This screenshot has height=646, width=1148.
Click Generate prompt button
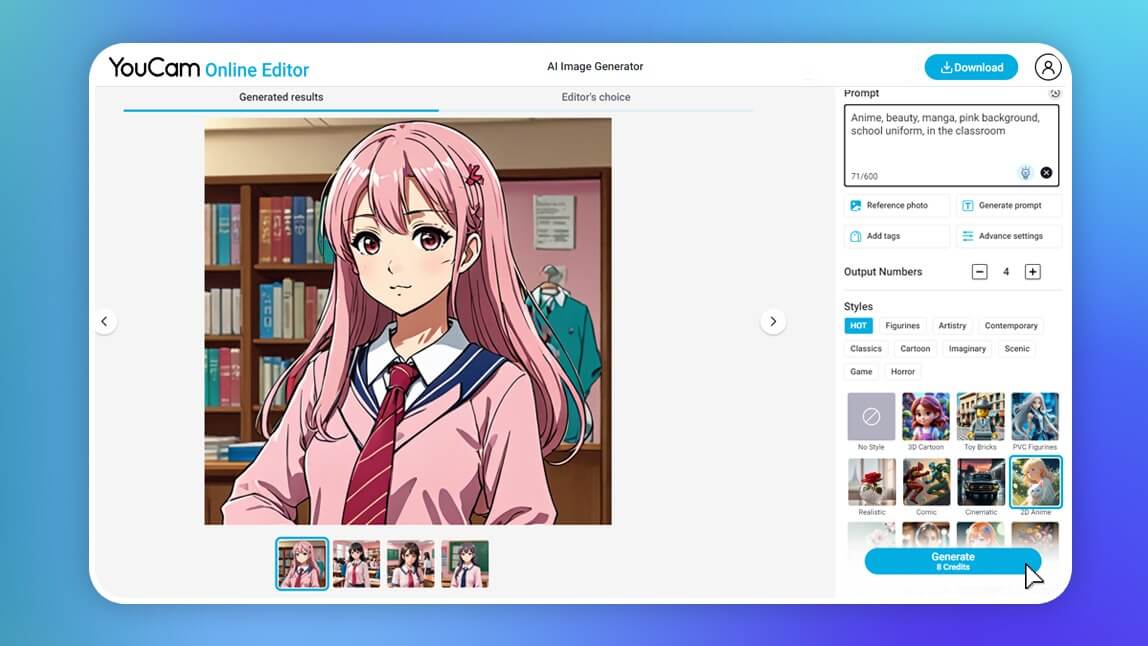click(x=1008, y=206)
